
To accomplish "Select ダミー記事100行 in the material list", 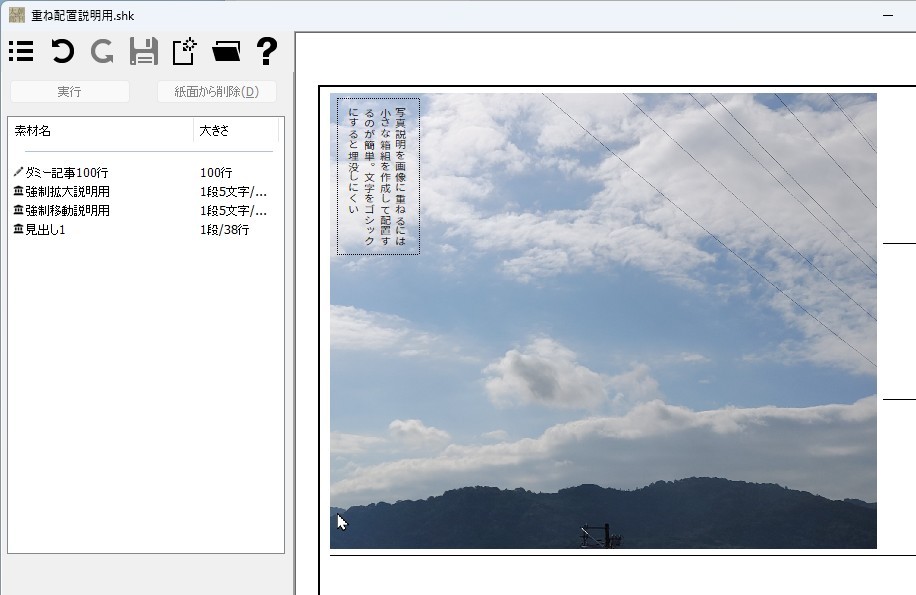I will pyautogui.click(x=66, y=173).
